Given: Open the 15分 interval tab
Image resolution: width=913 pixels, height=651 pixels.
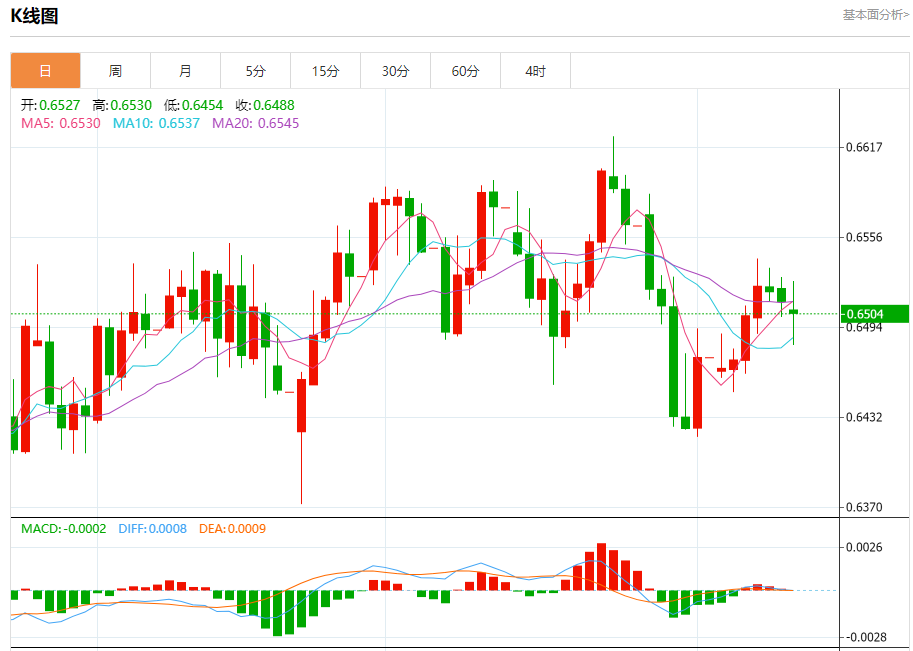Looking at the screenshot, I should tap(325, 71).
